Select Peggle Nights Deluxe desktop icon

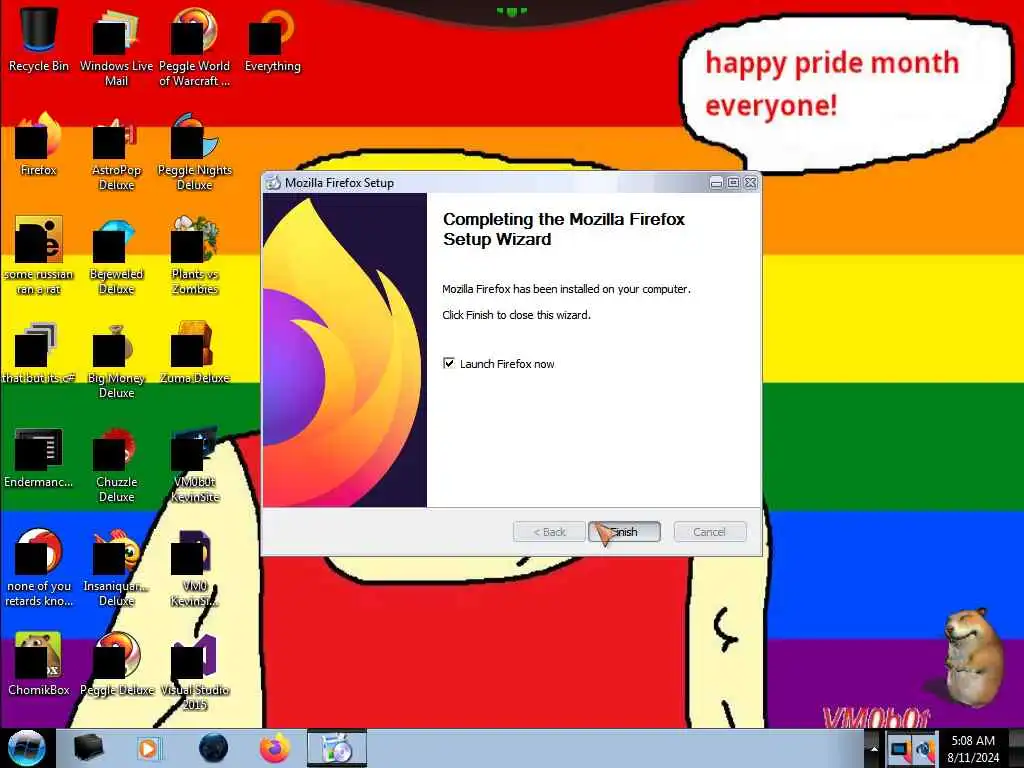pos(195,152)
